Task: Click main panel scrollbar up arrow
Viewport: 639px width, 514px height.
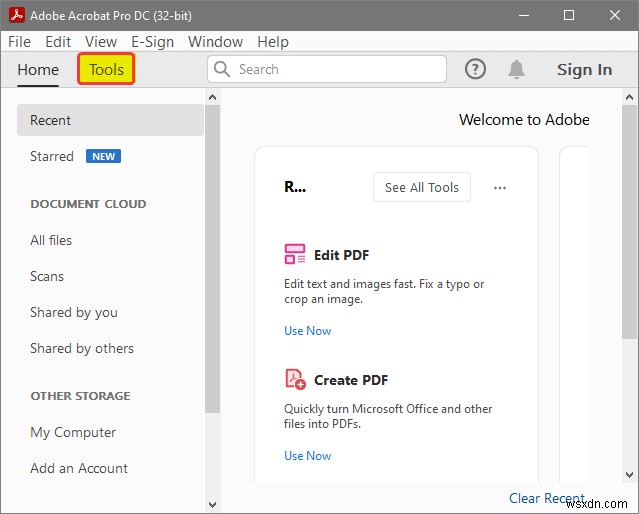Action: (x=629, y=97)
